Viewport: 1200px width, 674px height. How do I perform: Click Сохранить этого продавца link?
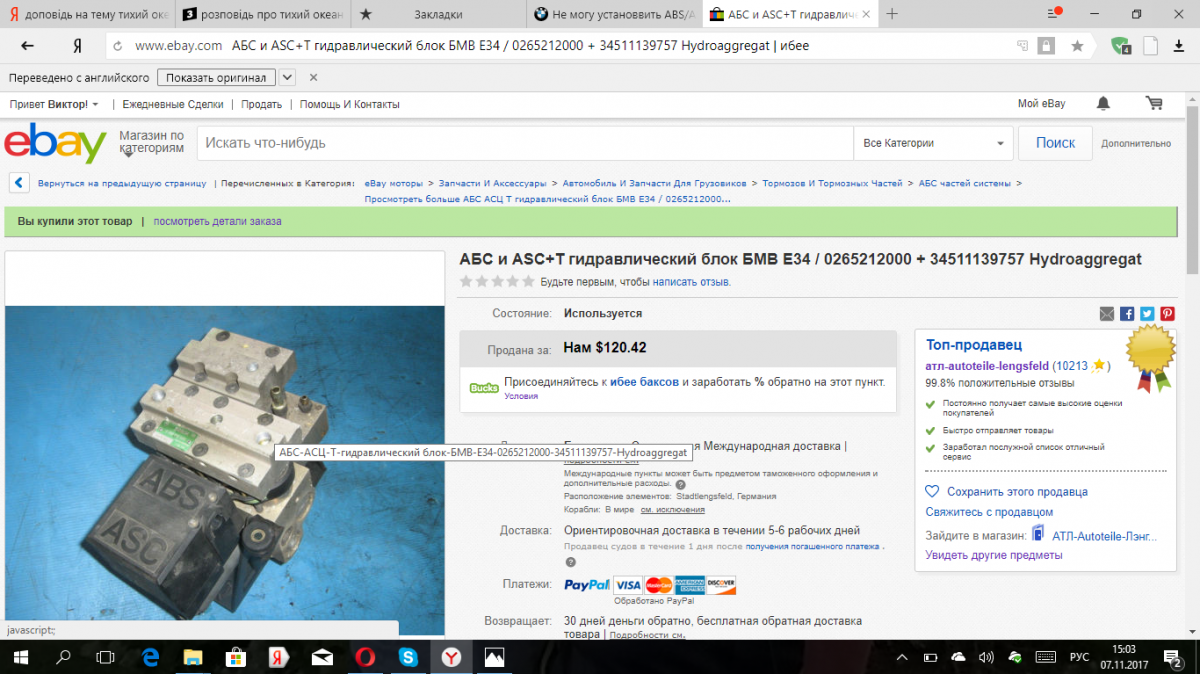tap(1017, 492)
